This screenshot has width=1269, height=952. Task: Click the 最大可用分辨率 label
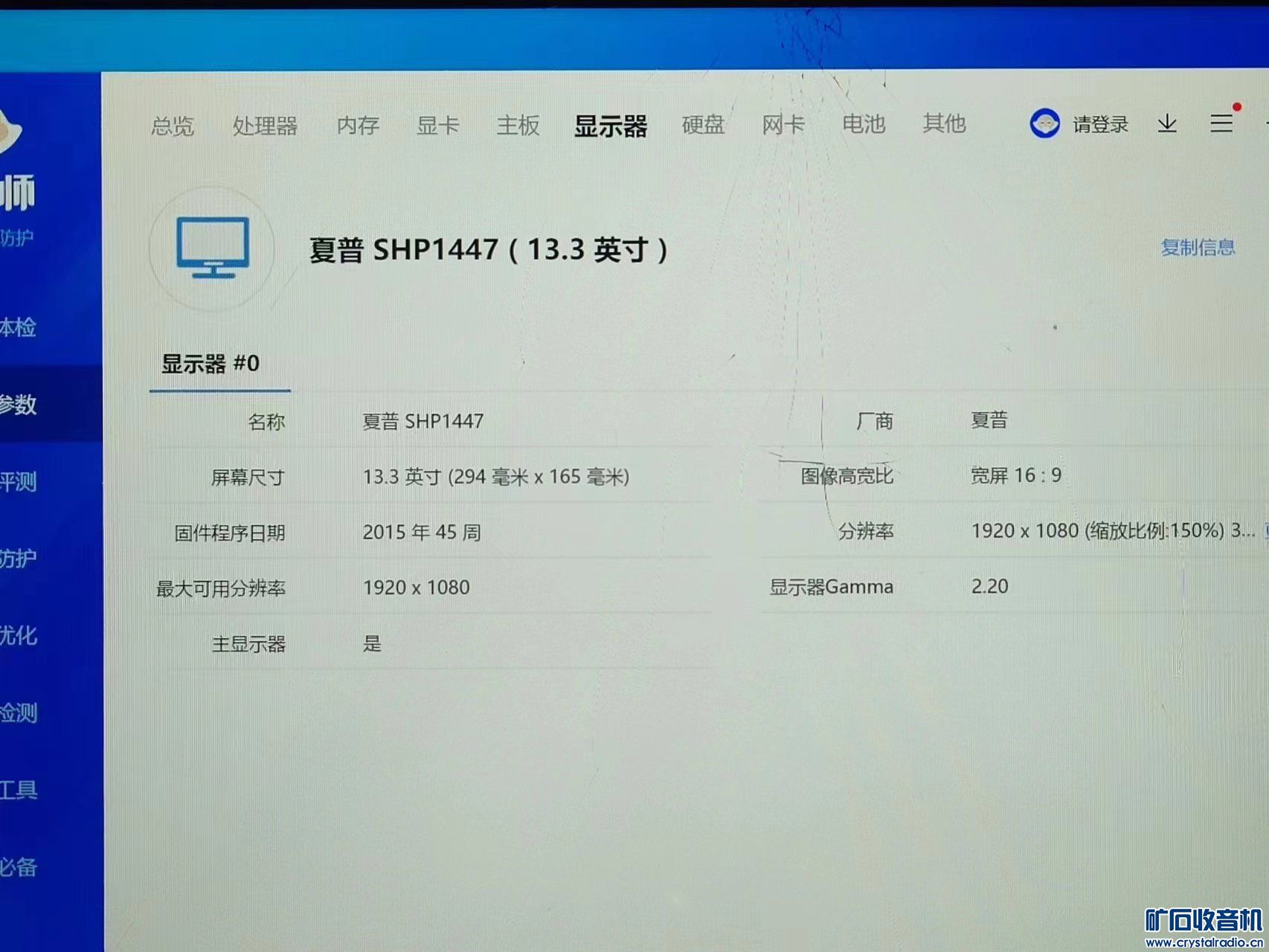point(220,588)
